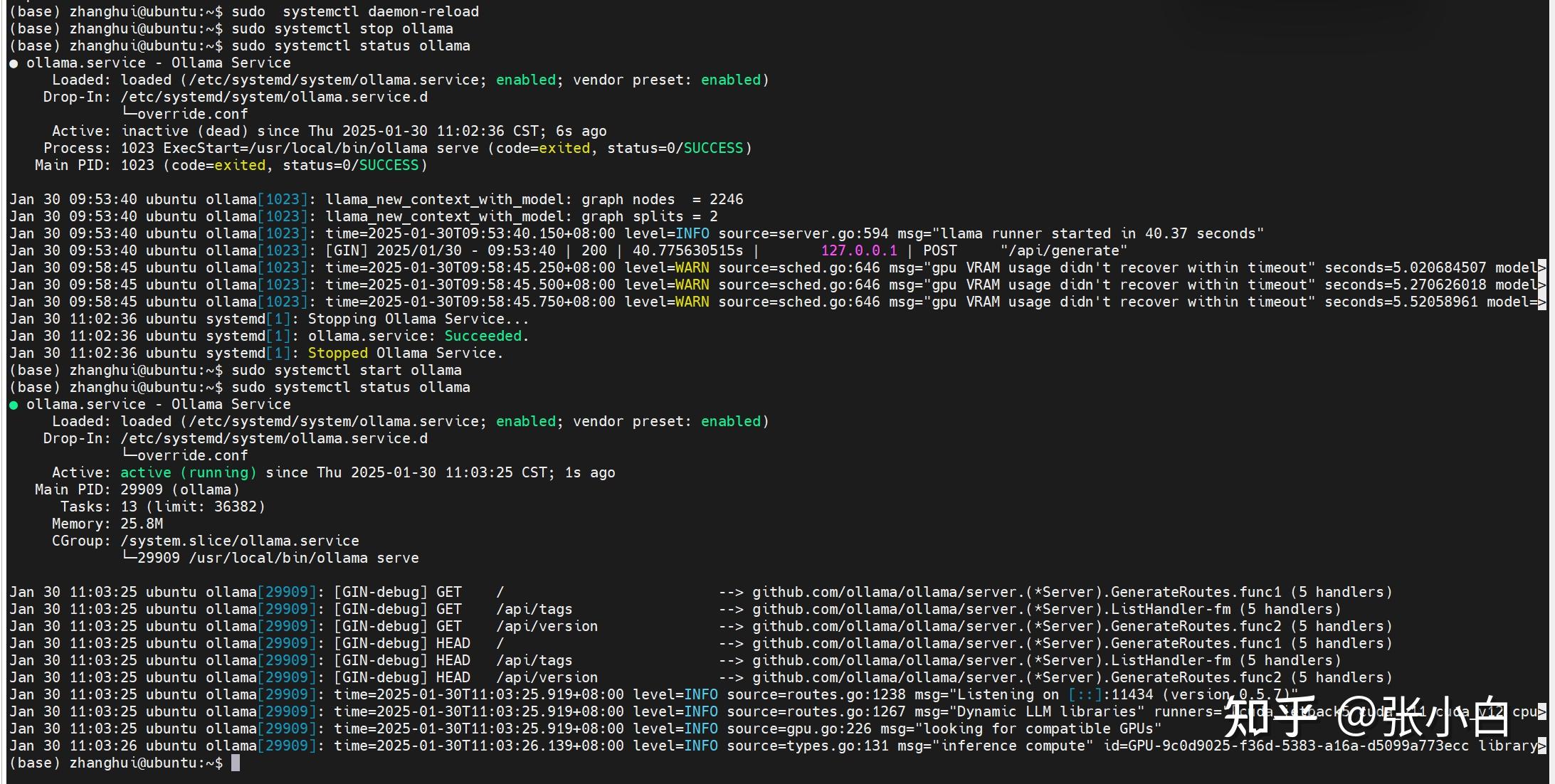This screenshot has width=1555, height=784.
Task: Click the 'id=GPU-9c0d9025-f36d-5383-a16a-d5099a773ecc' identifier
Action: coord(1287,746)
